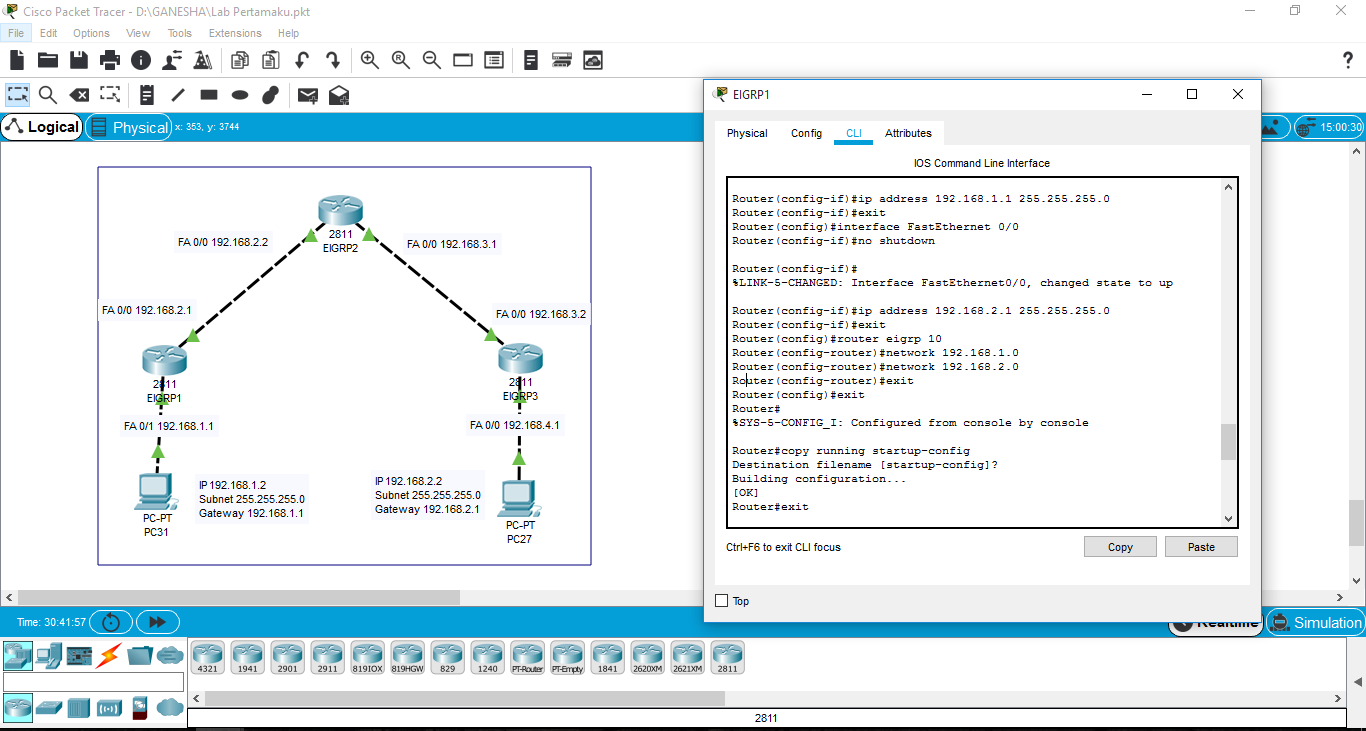The image size is (1366, 731).
Task: Click Fast Forward Time button
Action: pos(157,622)
